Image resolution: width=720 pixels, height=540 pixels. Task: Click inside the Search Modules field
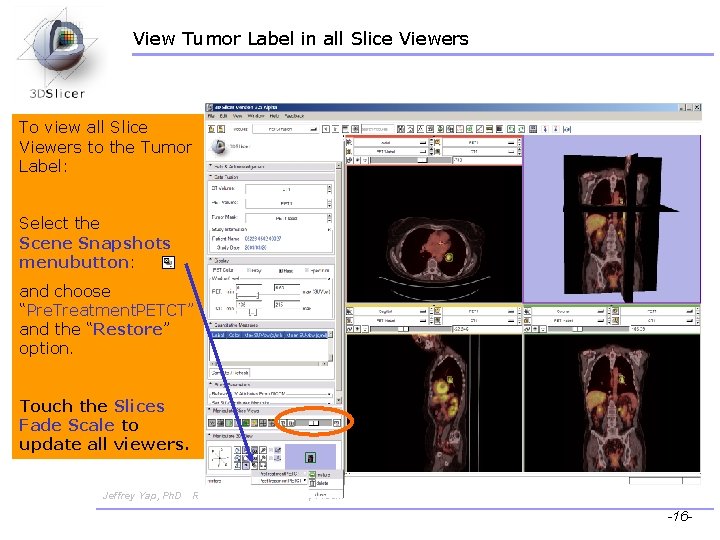pos(377,129)
